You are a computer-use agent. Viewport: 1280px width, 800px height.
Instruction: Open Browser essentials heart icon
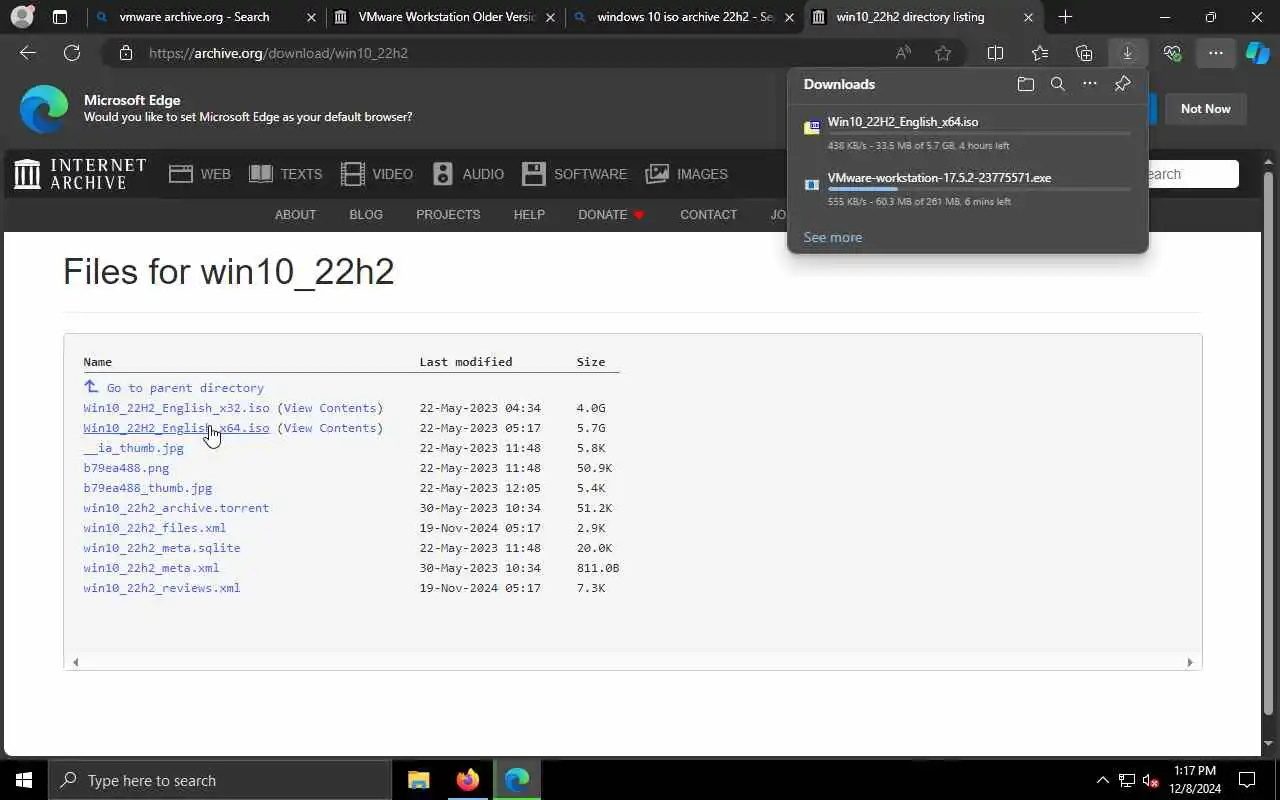[1172, 53]
